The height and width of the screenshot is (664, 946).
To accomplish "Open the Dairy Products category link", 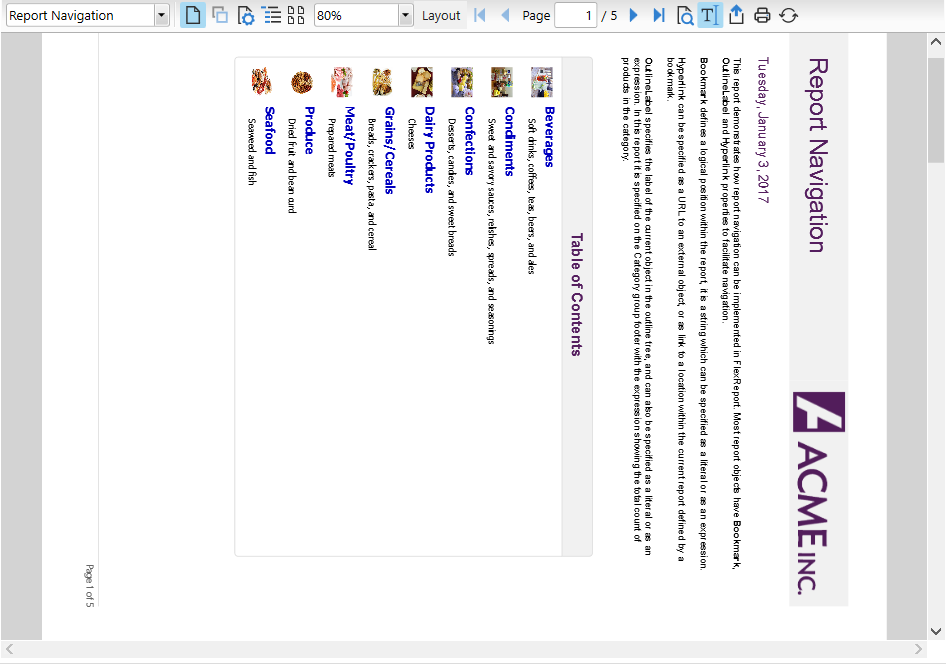I will (x=429, y=150).
